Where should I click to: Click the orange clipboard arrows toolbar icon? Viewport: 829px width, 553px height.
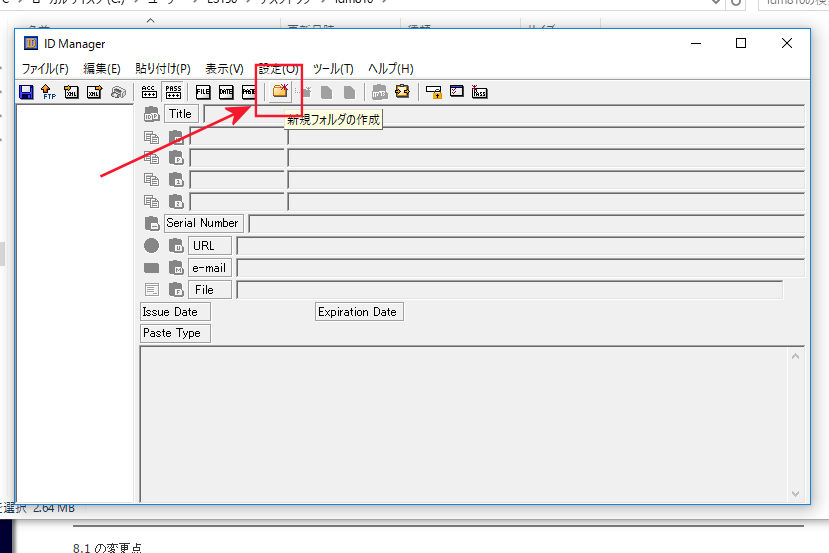tap(402, 91)
